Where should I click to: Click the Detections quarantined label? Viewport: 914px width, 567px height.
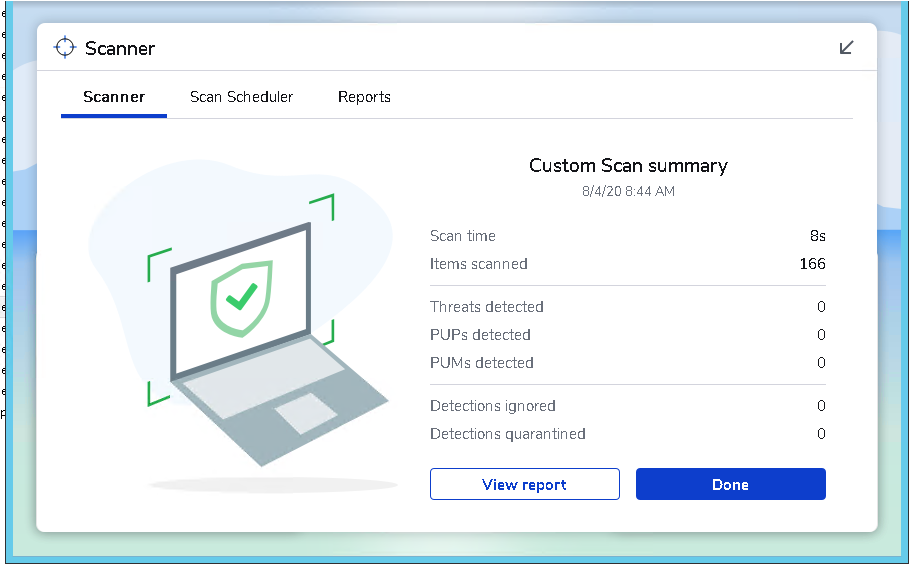[508, 434]
